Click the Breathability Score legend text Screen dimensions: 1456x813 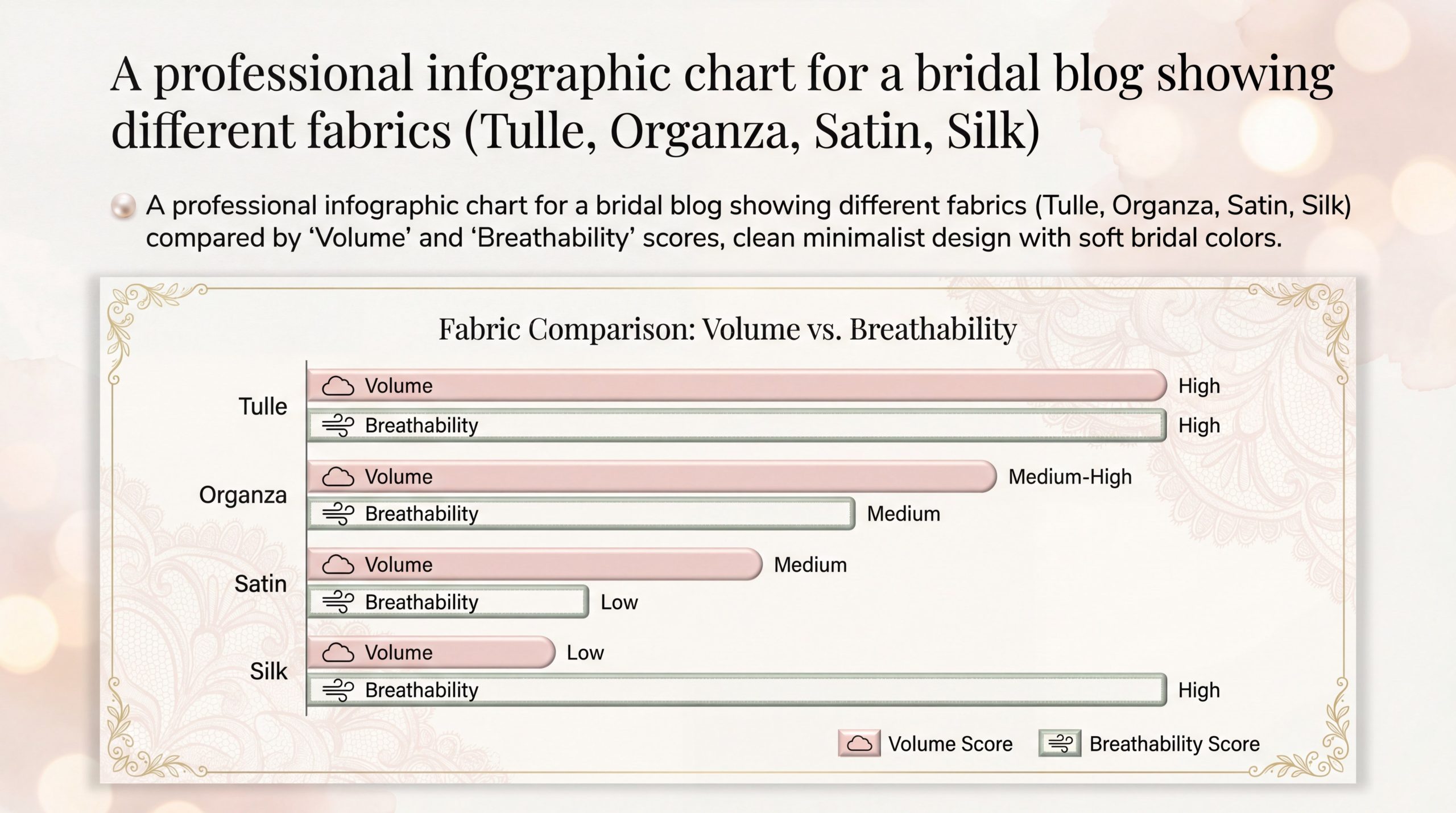1174,744
